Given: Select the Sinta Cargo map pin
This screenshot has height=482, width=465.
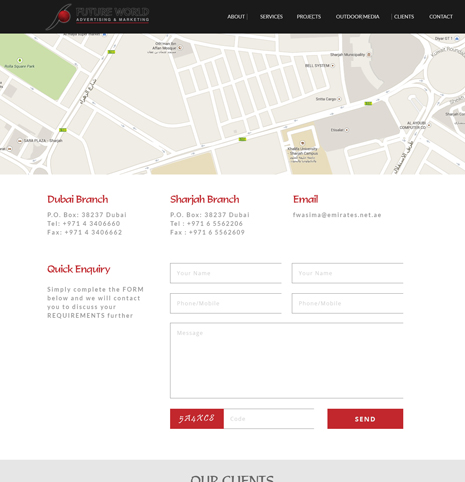Looking at the screenshot, I should click(x=339, y=99).
